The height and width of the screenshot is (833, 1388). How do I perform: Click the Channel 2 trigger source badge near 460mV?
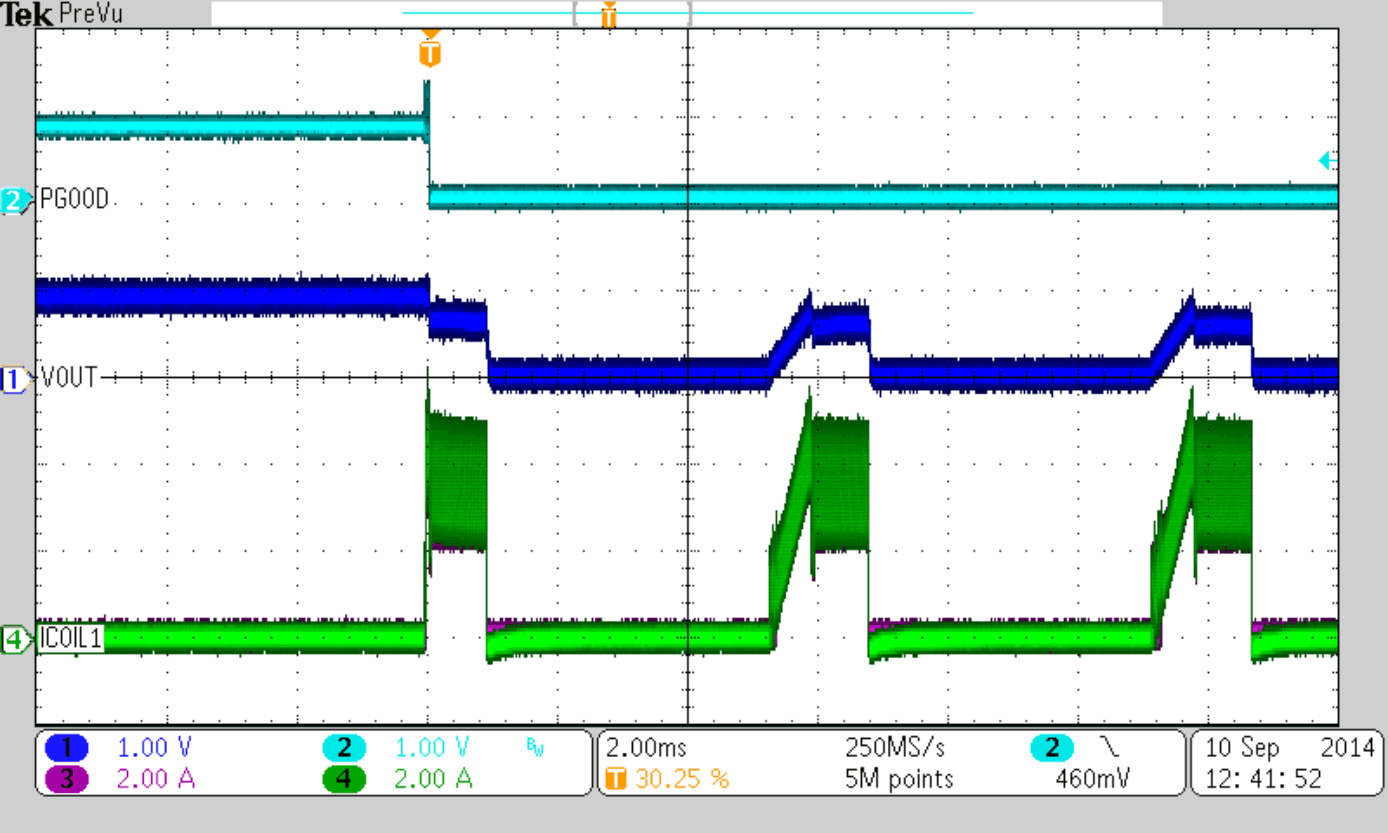(1052, 747)
